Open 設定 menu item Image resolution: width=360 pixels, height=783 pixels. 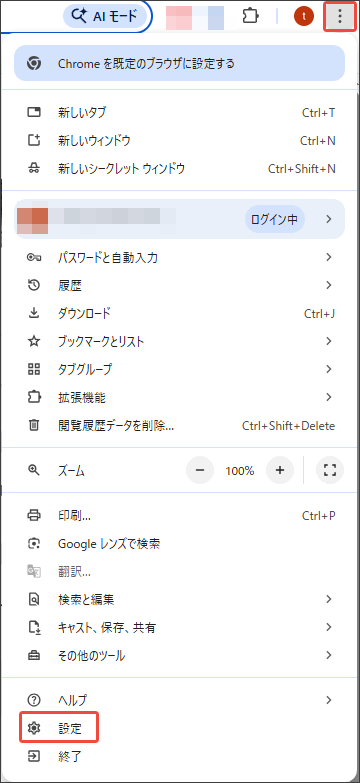(x=180, y=728)
